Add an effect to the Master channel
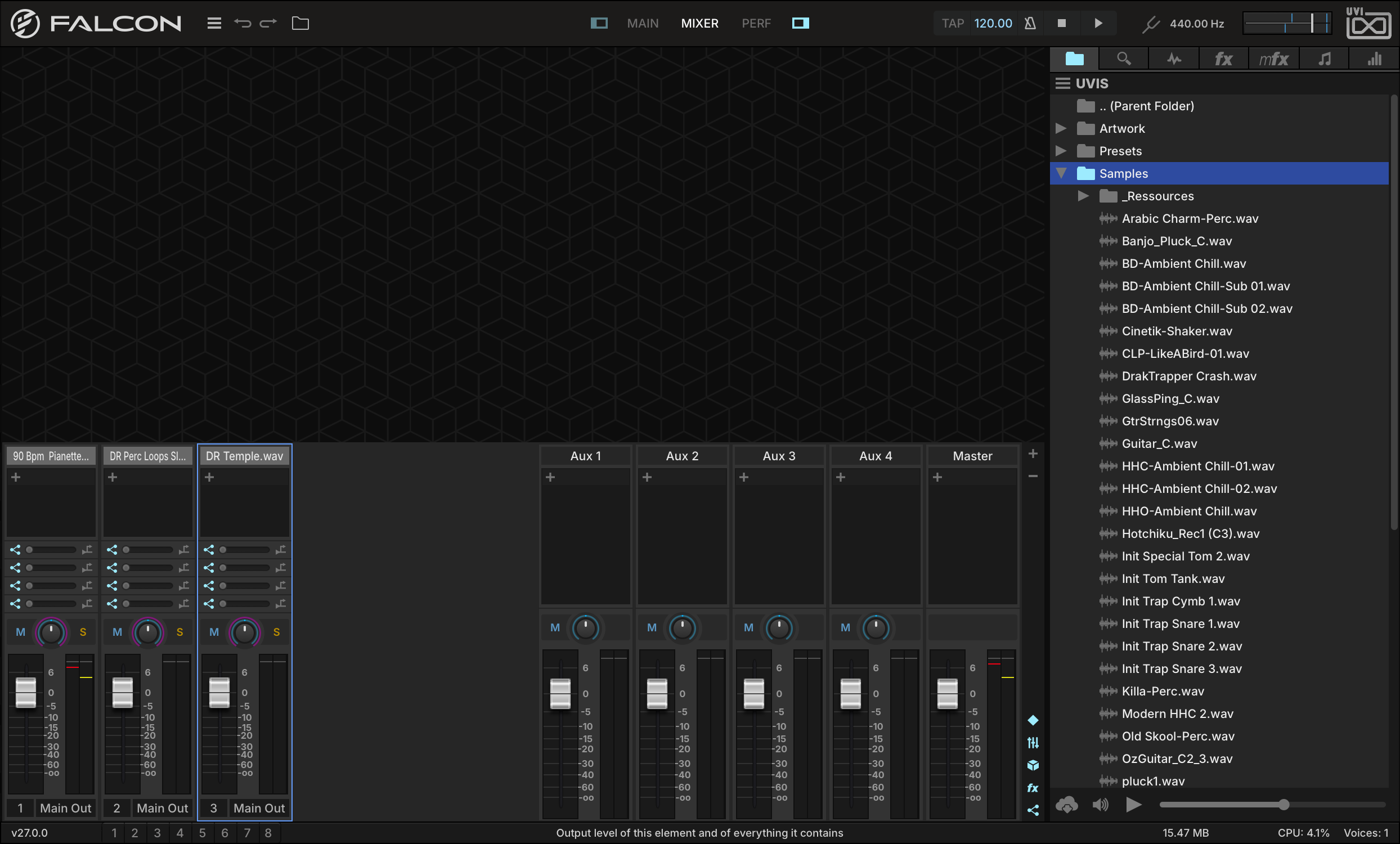The width and height of the screenshot is (1400, 844). click(x=937, y=477)
